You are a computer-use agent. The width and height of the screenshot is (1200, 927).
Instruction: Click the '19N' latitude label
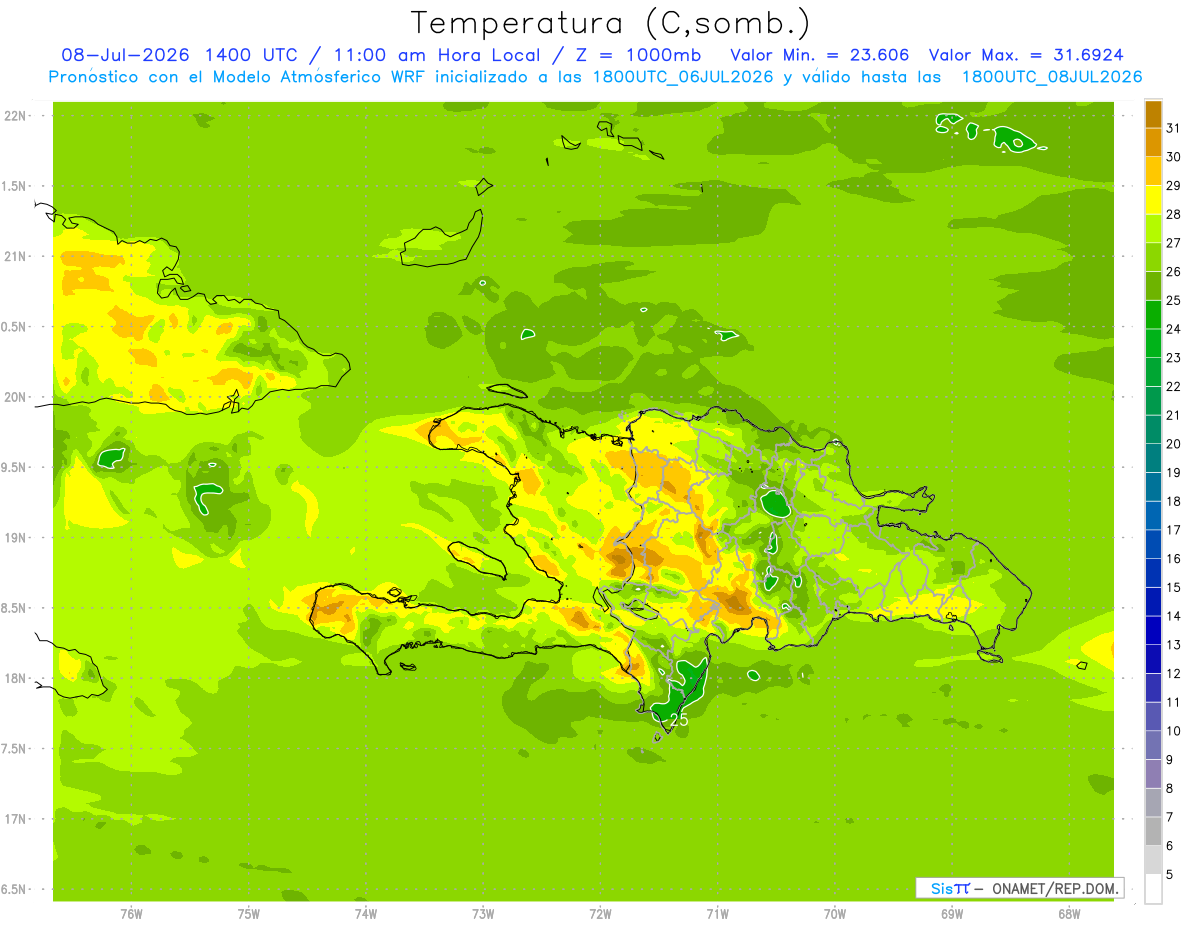coord(14,538)
